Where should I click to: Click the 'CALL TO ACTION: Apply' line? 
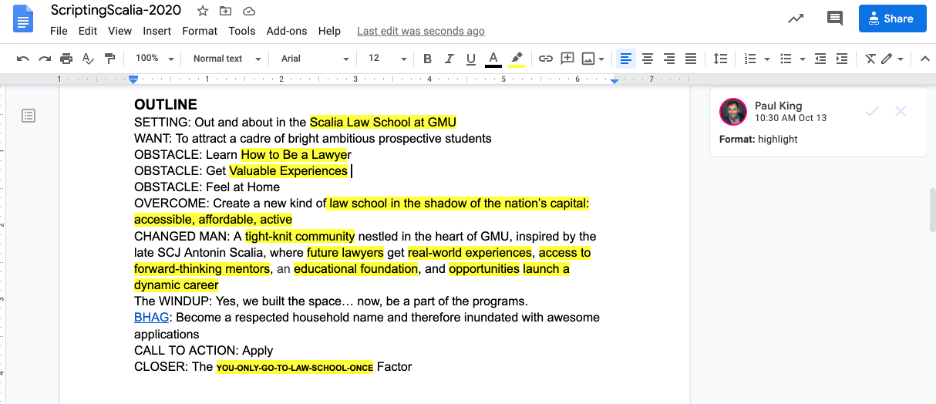coord(204,350)
